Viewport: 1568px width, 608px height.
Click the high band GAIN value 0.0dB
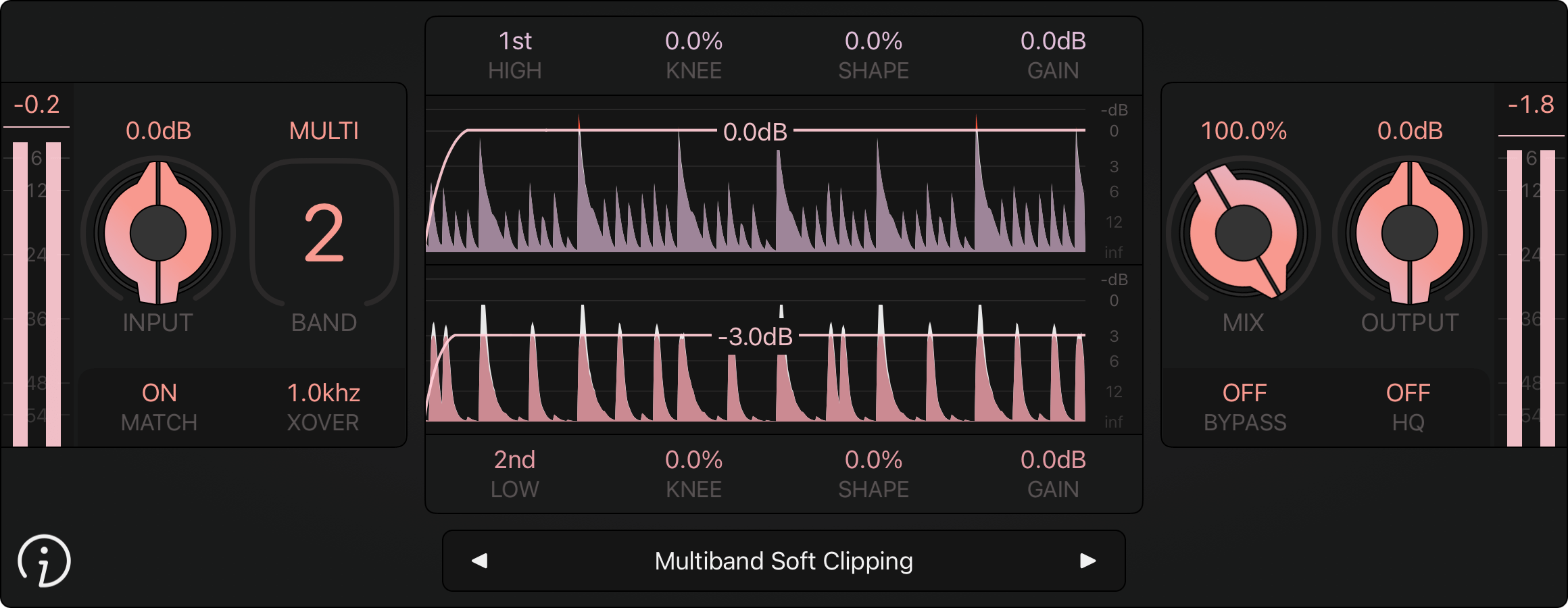pos(1053,55)
